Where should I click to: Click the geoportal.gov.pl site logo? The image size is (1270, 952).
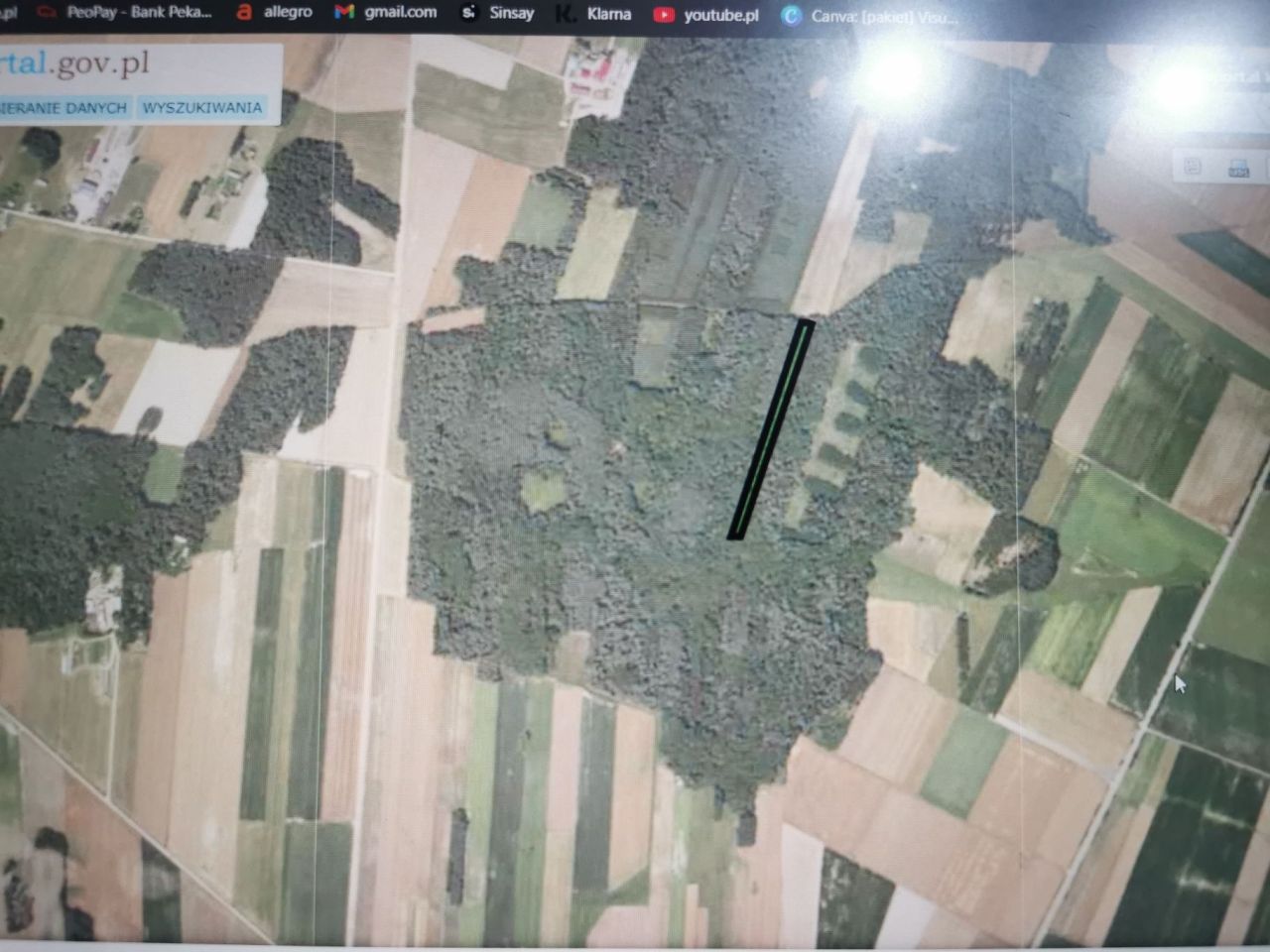[x=75, y=63]
